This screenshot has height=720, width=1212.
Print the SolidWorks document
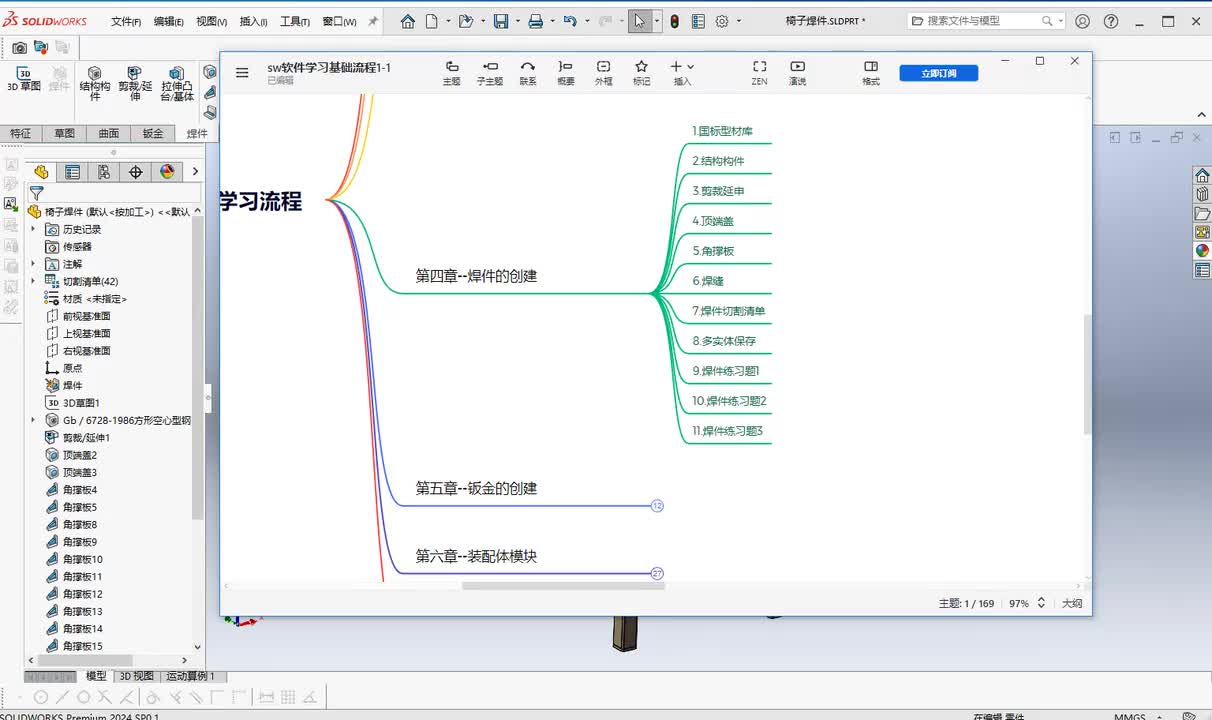(x=535, y=21)
